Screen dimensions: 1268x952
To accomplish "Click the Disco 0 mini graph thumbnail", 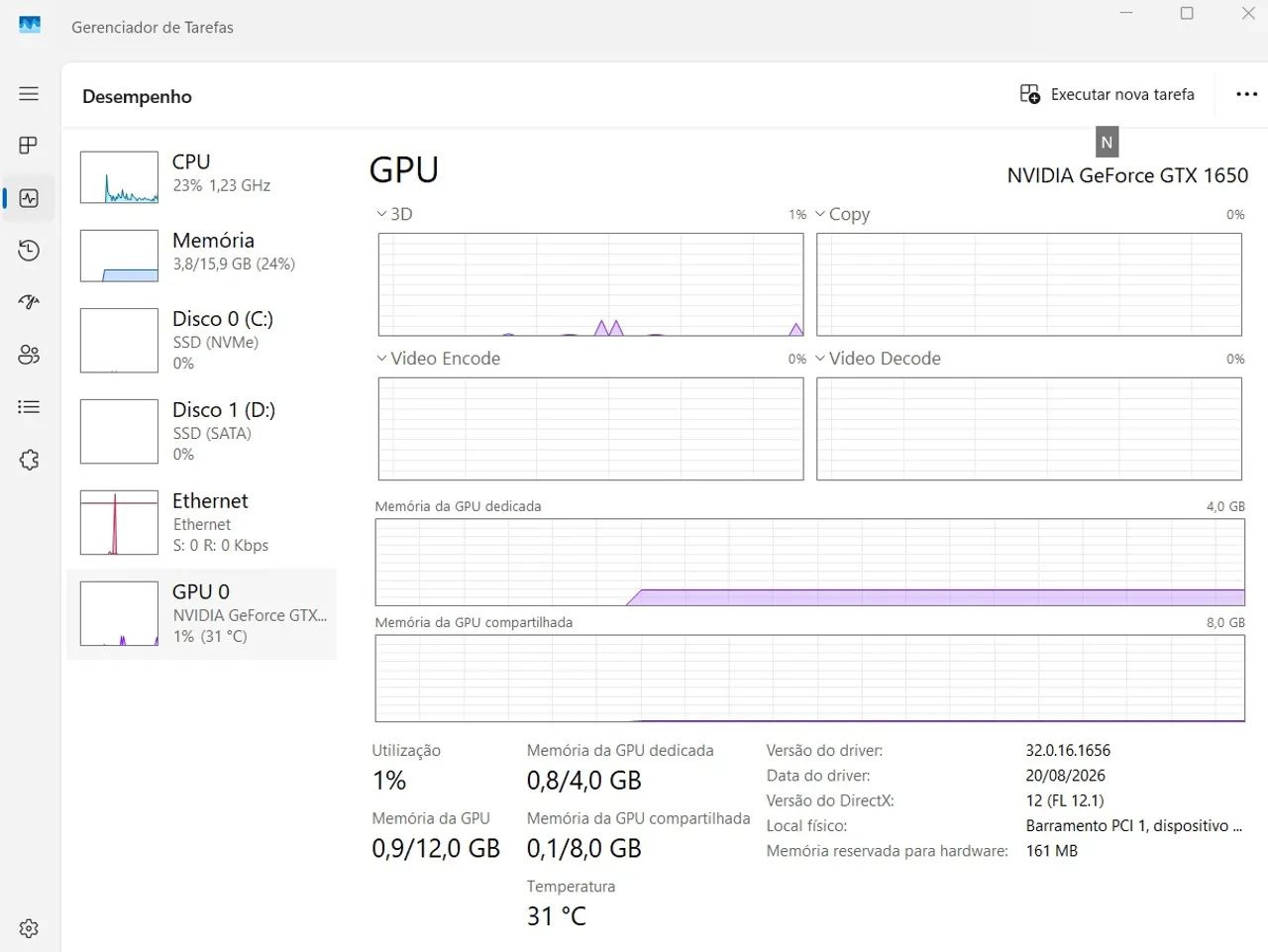I will [x=119, y=340].
